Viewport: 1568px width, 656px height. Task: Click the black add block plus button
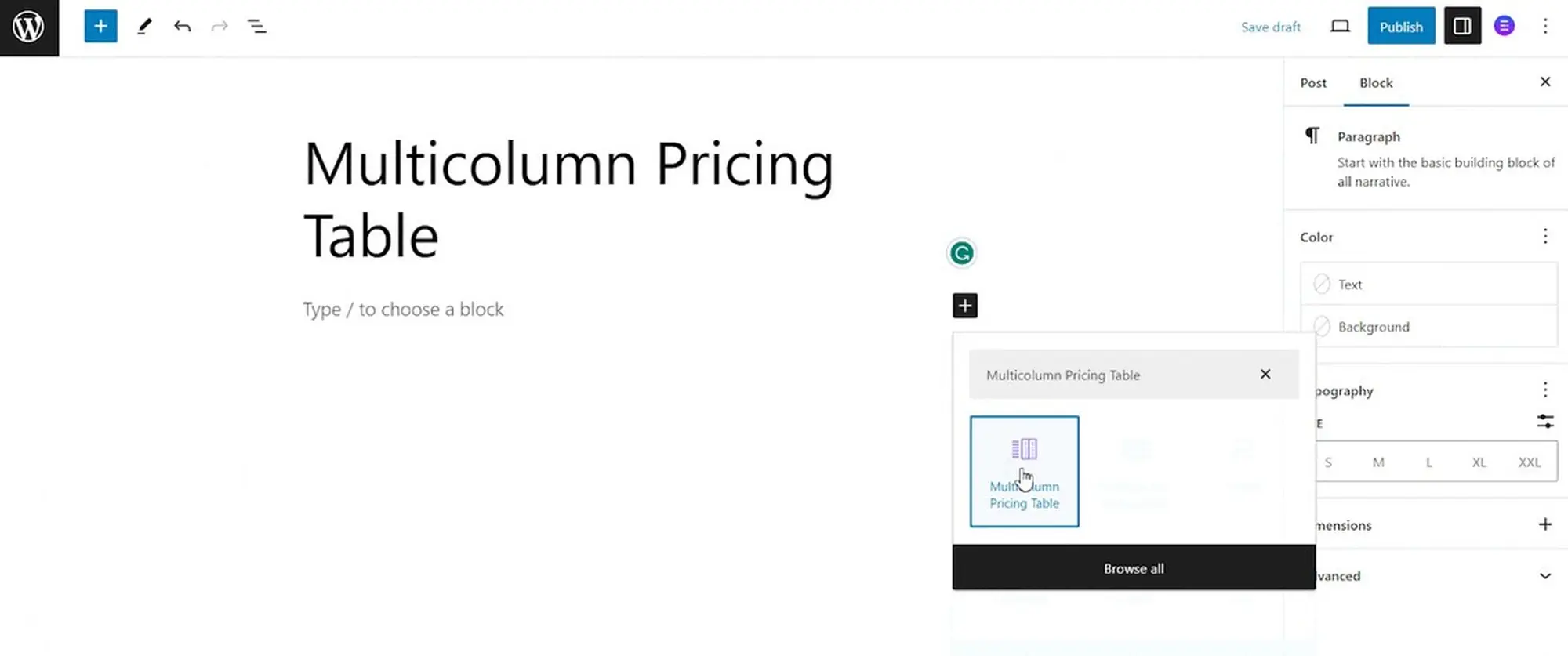(965, 306)
